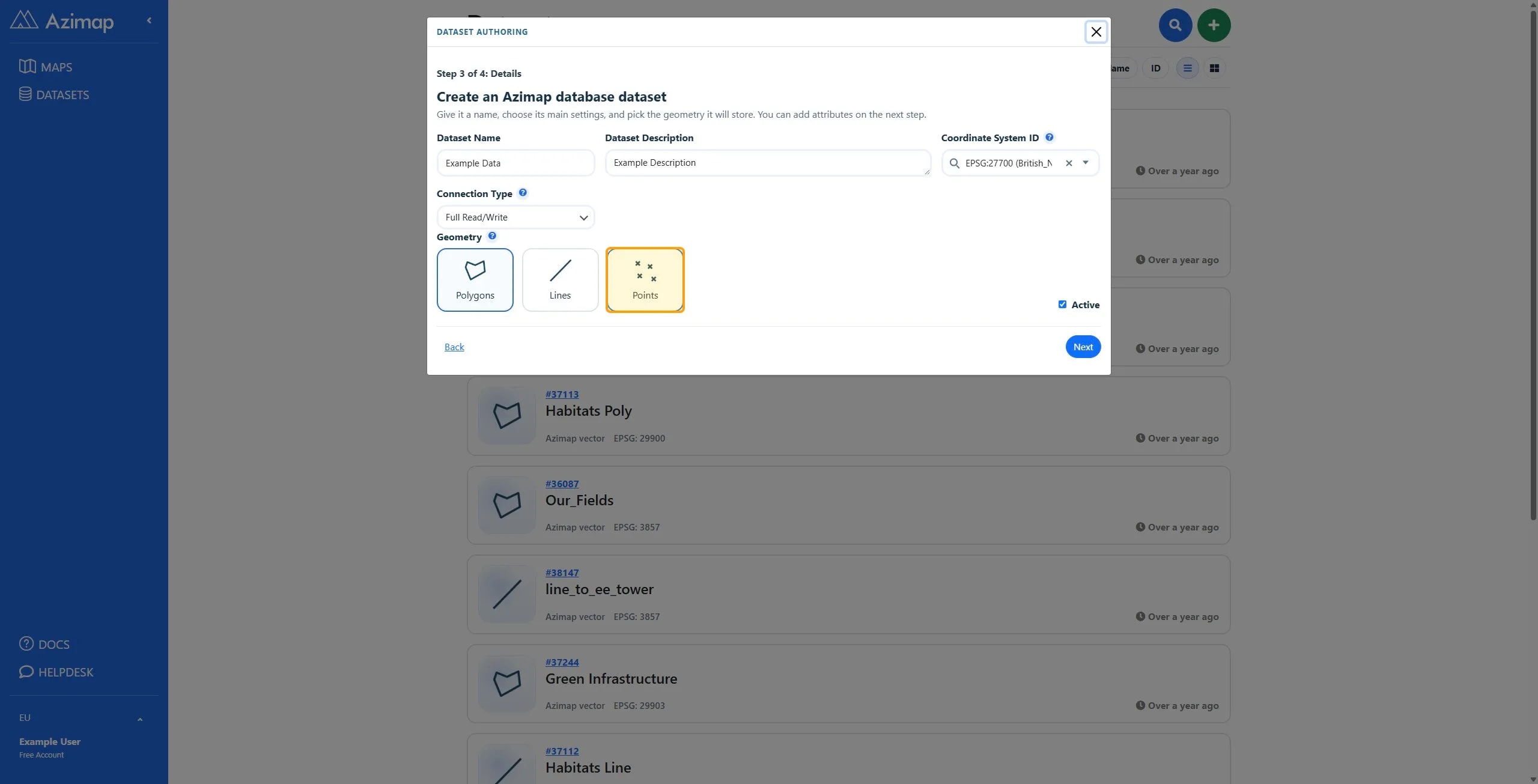Click the clock icon on Our_Fields row

[1140, 527]
